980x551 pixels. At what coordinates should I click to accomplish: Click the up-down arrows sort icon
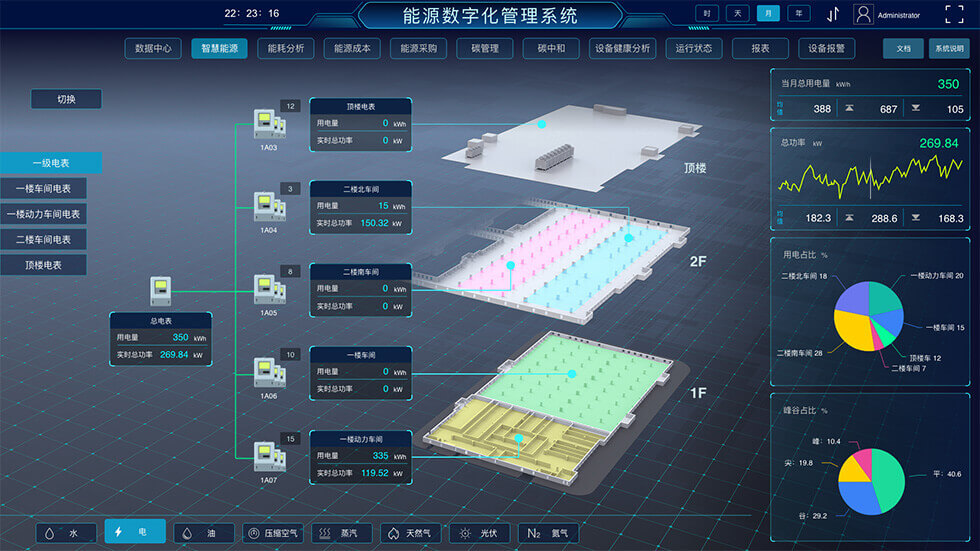[x=833, y=14]
